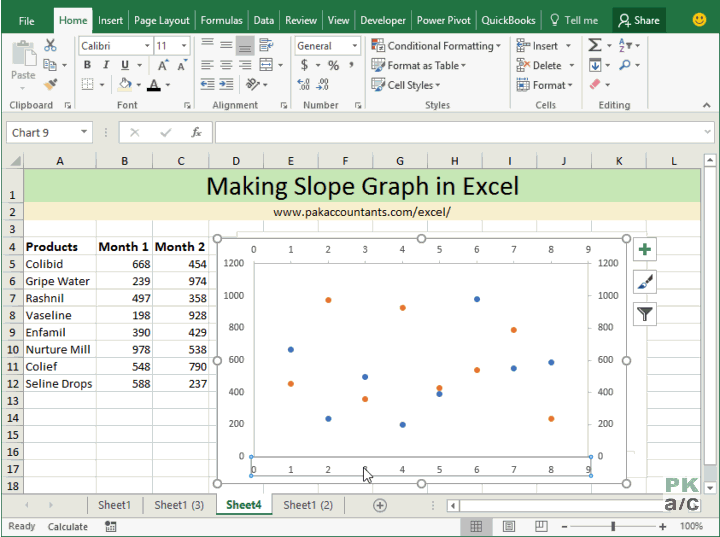
Task: Toggle Middle Align
Action: pyautogui.click(x=226, y=45)
